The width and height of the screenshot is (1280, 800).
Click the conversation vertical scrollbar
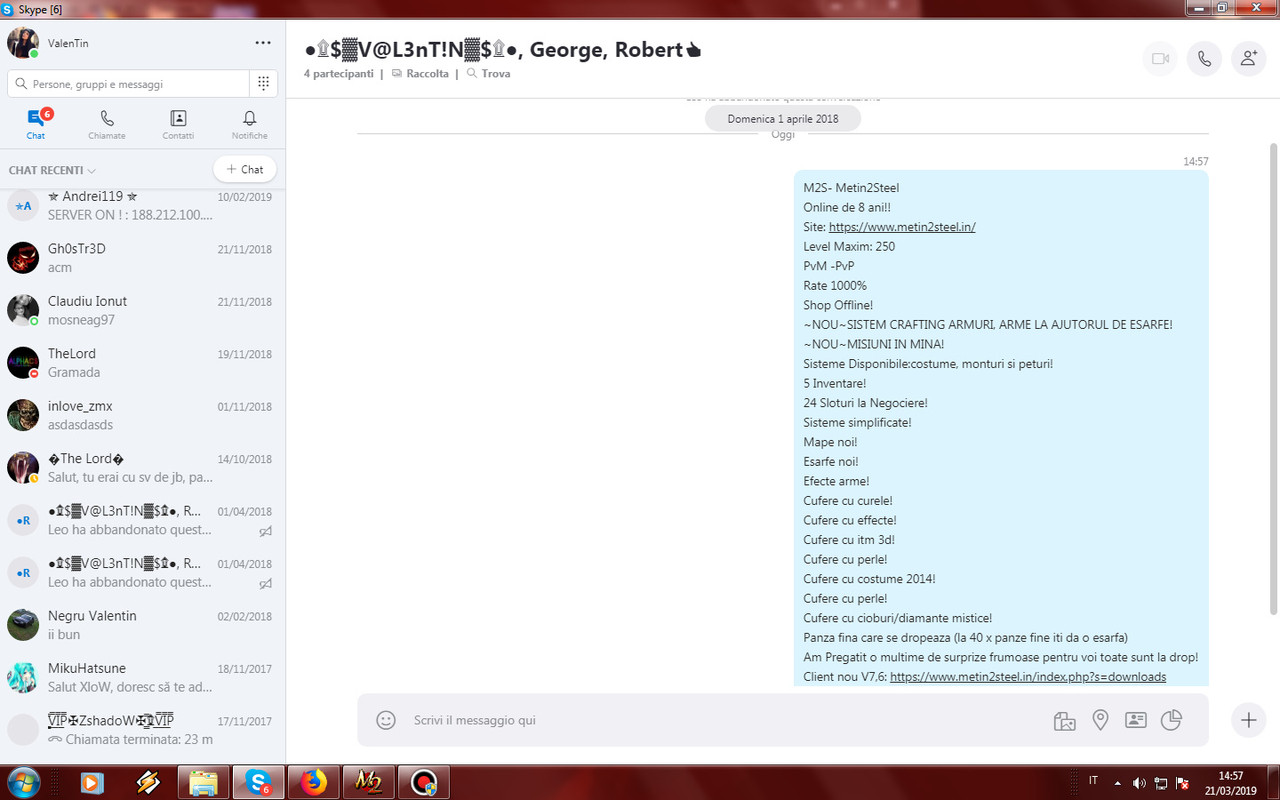pos(1273,380)
